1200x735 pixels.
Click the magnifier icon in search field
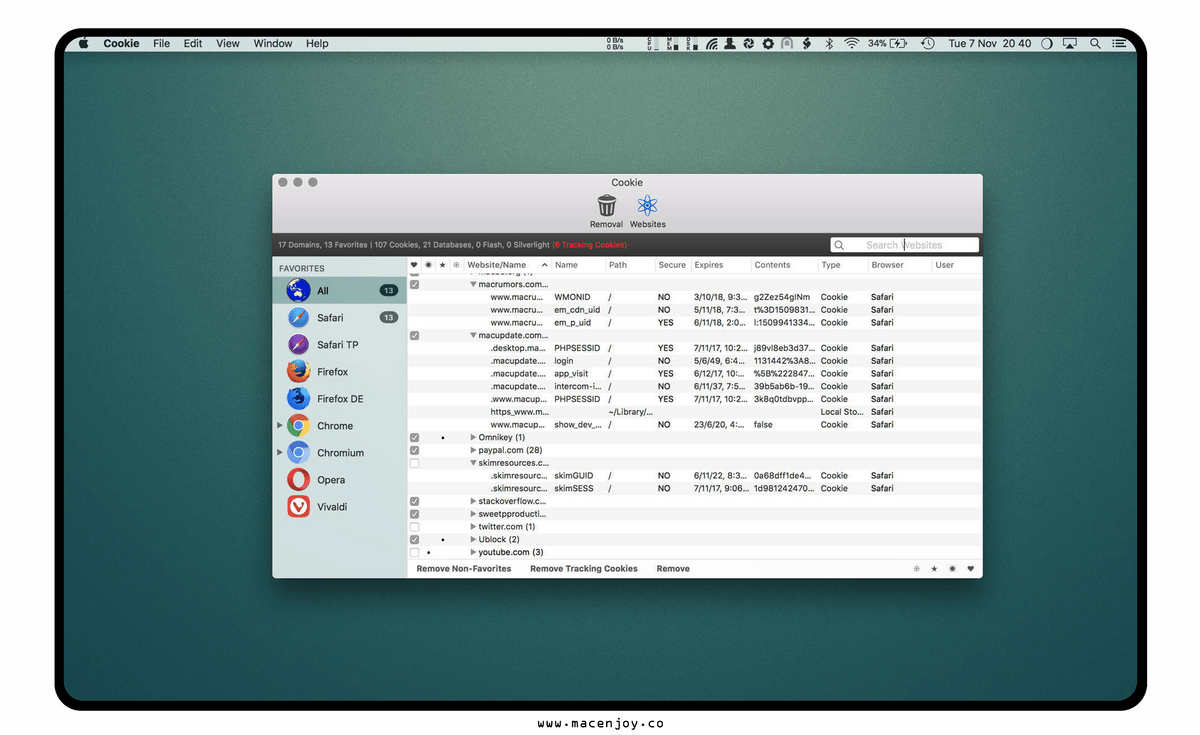click(x=839, y=245)
